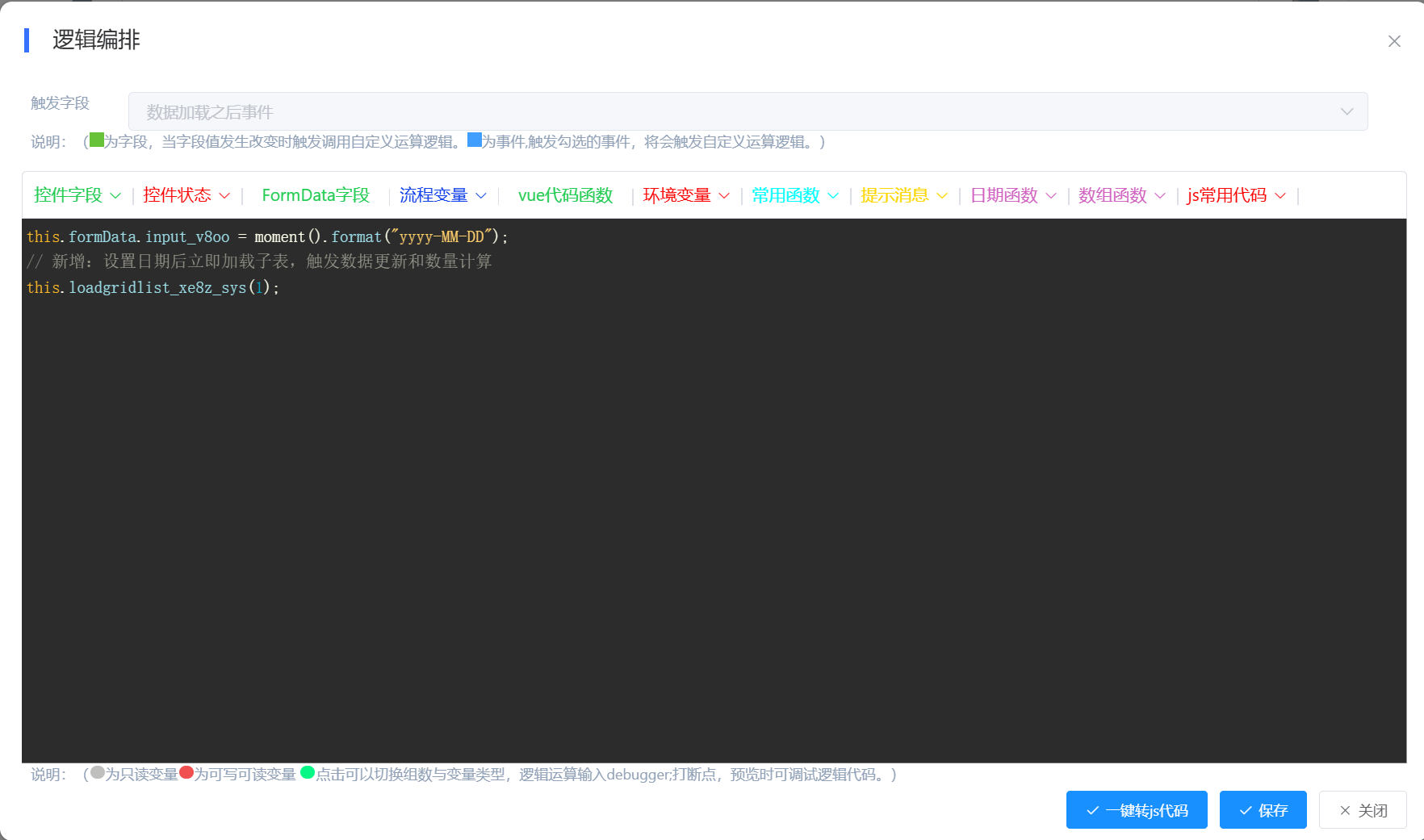This screenshot has width=1424, height=840.
Task: Expand the 提示消息 dropdown
Action: (x=903, y=195)
